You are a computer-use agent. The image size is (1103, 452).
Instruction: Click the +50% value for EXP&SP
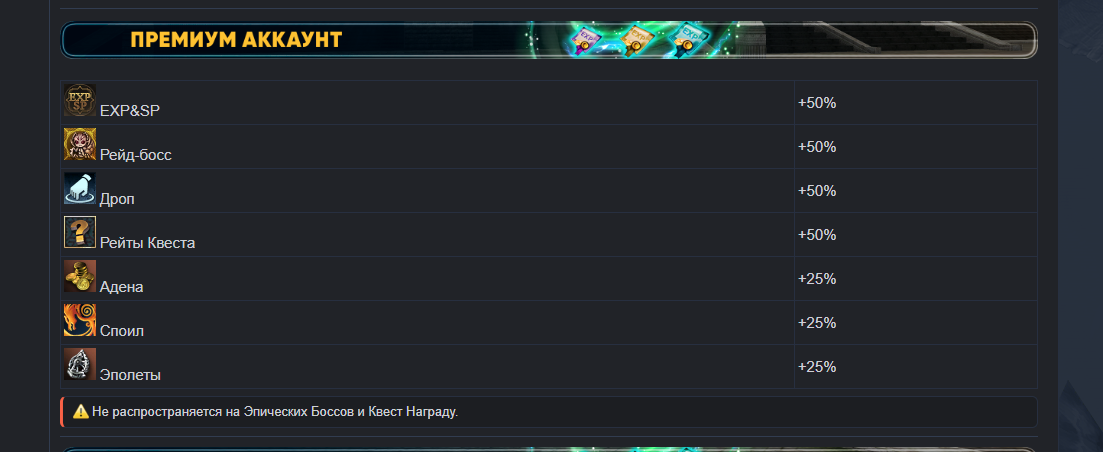(x=817, y=103)
